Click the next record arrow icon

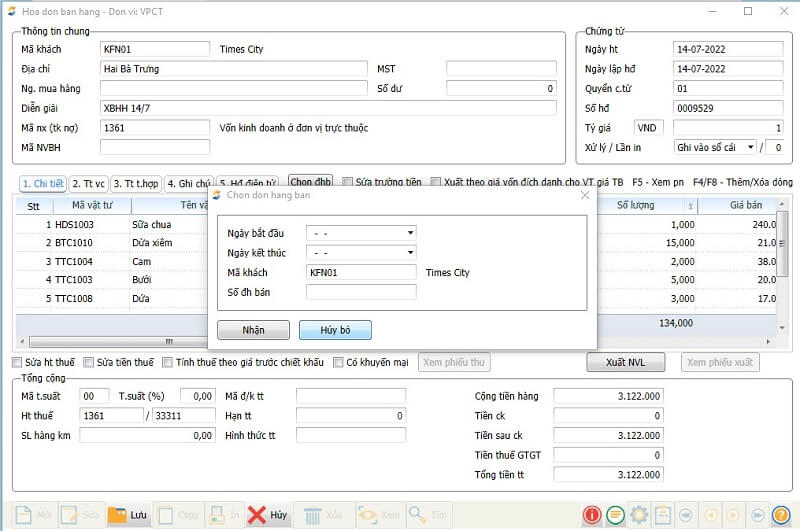click(x=733, y=515)
